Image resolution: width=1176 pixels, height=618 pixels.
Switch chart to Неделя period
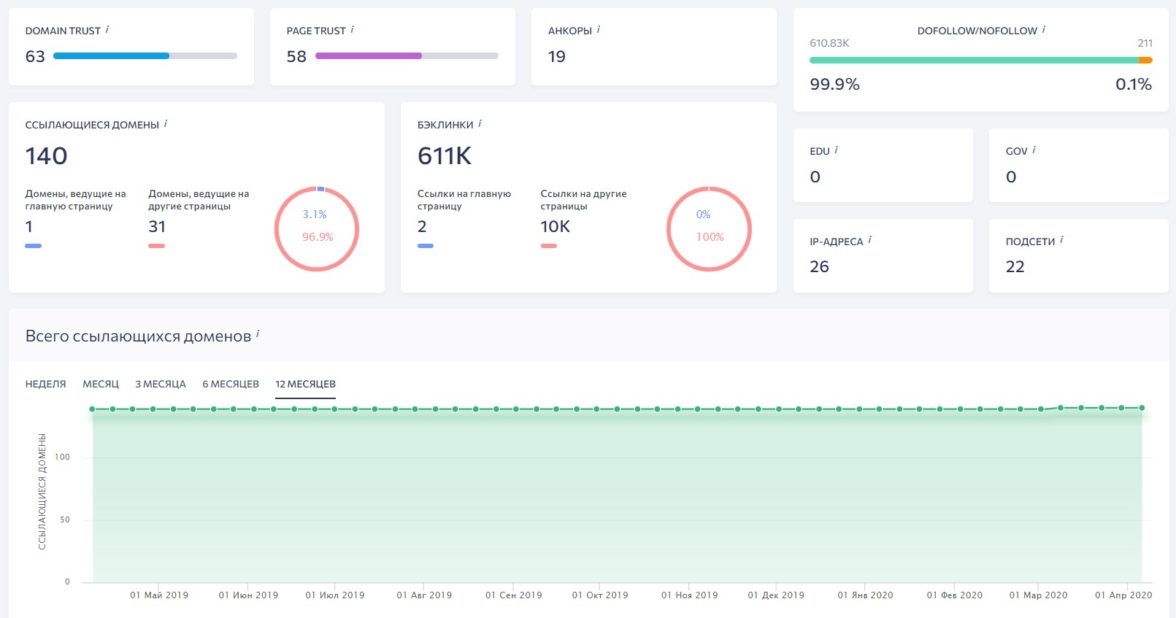click(46, 384)
